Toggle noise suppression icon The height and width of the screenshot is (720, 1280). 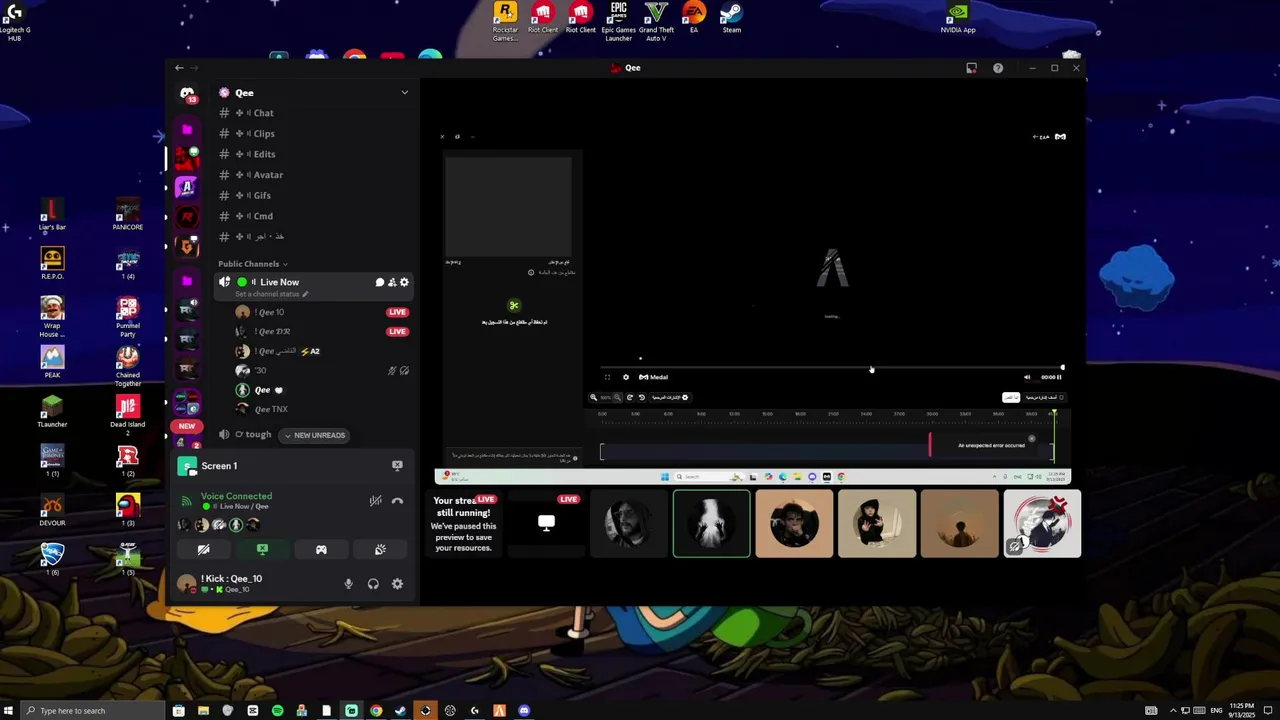(x=375, y=501)
